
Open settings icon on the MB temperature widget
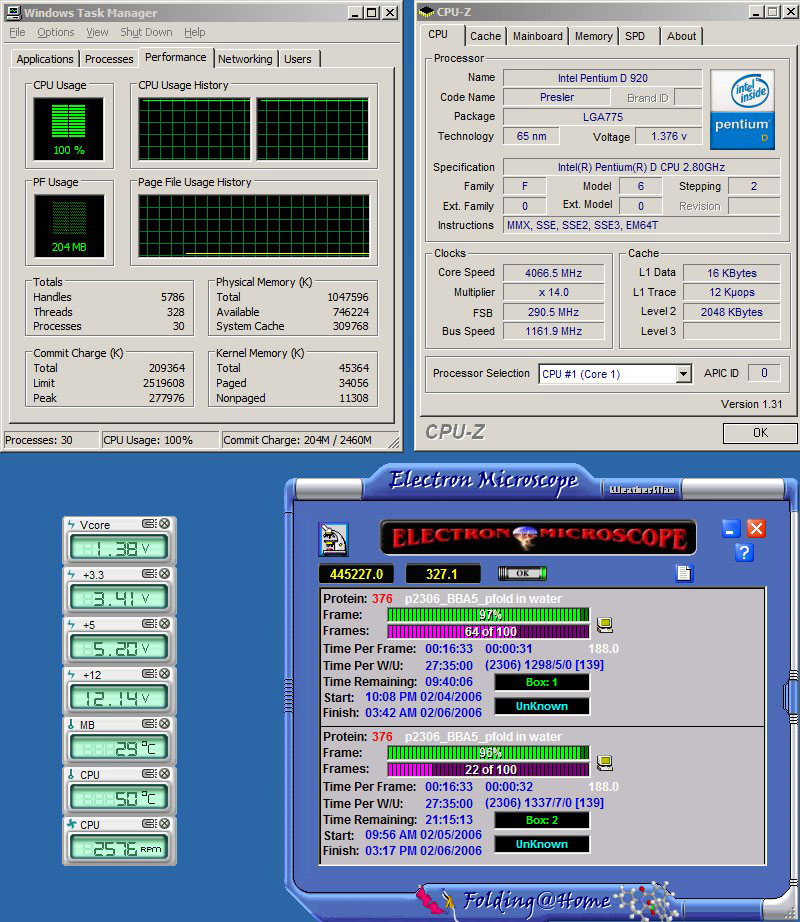click(x=149, y=723)
